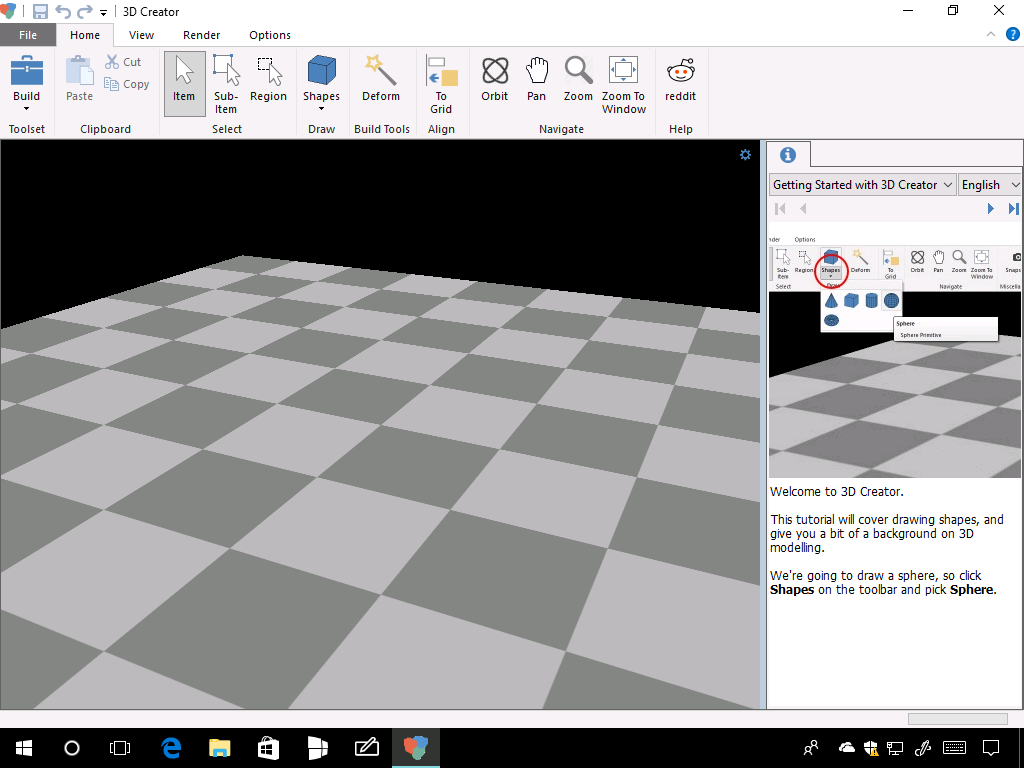Open the blue Help question mark icon
This screenshot has height=768, width=1024.
(1012, 35)
